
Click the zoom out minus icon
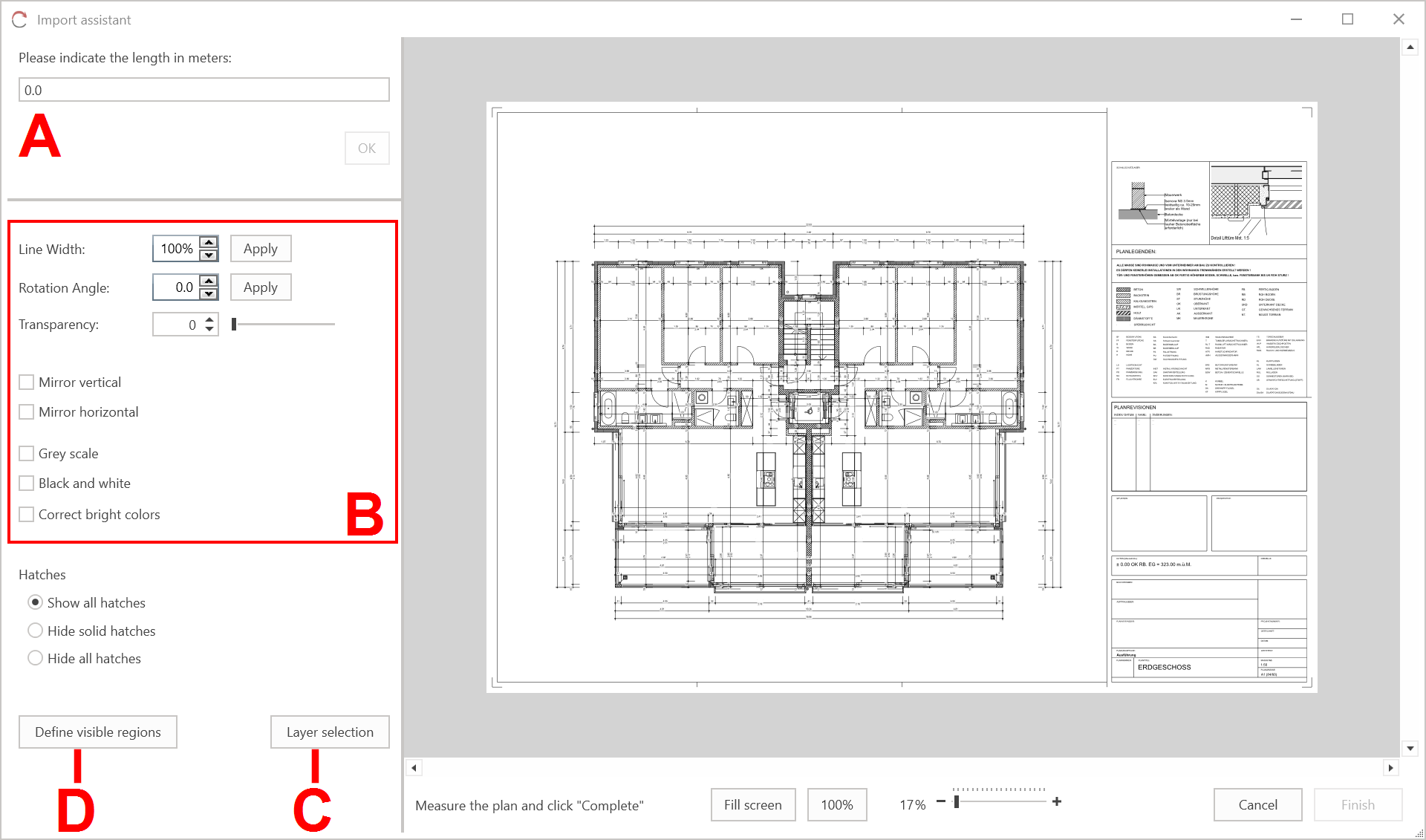[941, 801]
